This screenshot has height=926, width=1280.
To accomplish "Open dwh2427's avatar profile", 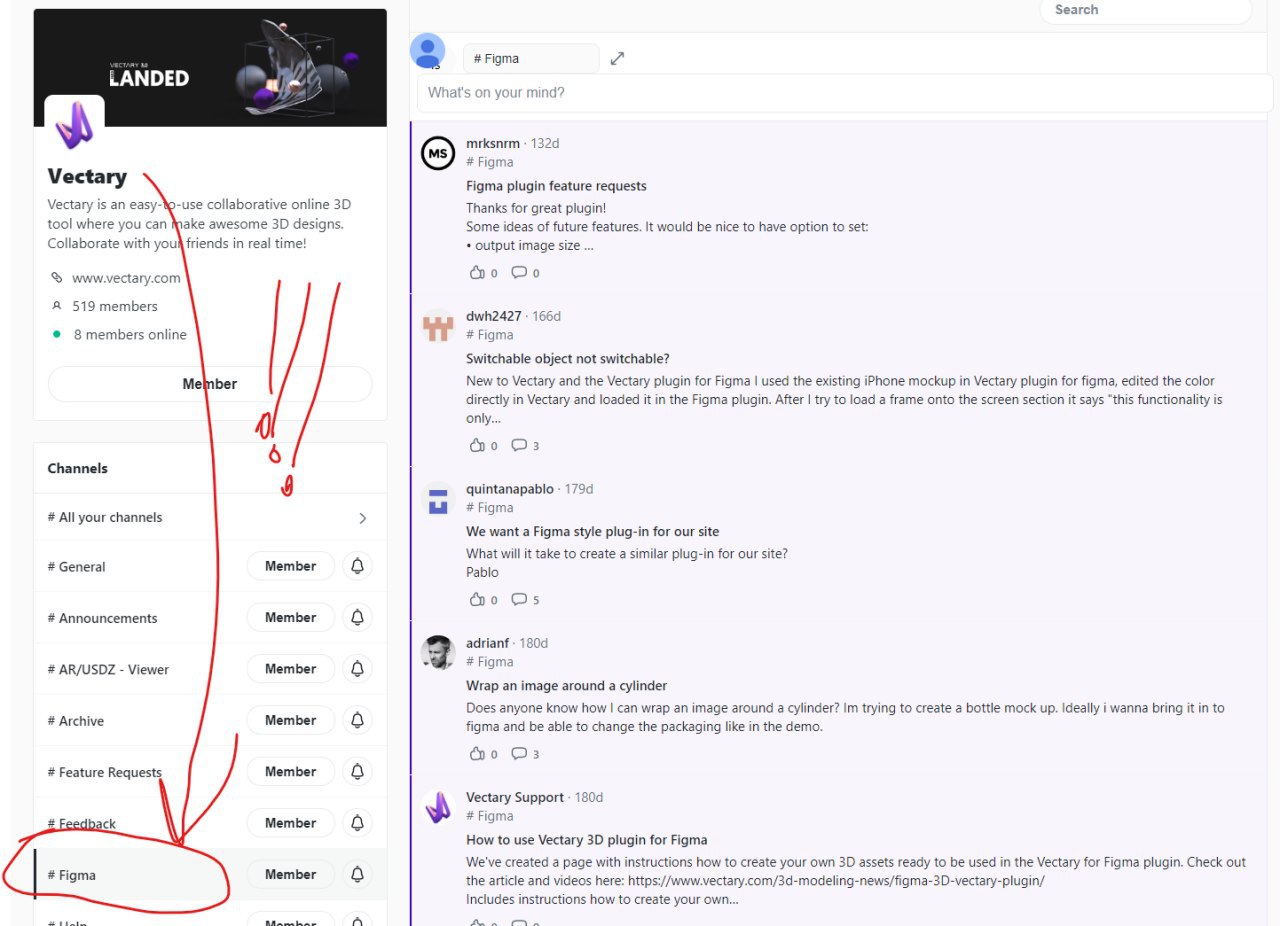I will [438, 326].
